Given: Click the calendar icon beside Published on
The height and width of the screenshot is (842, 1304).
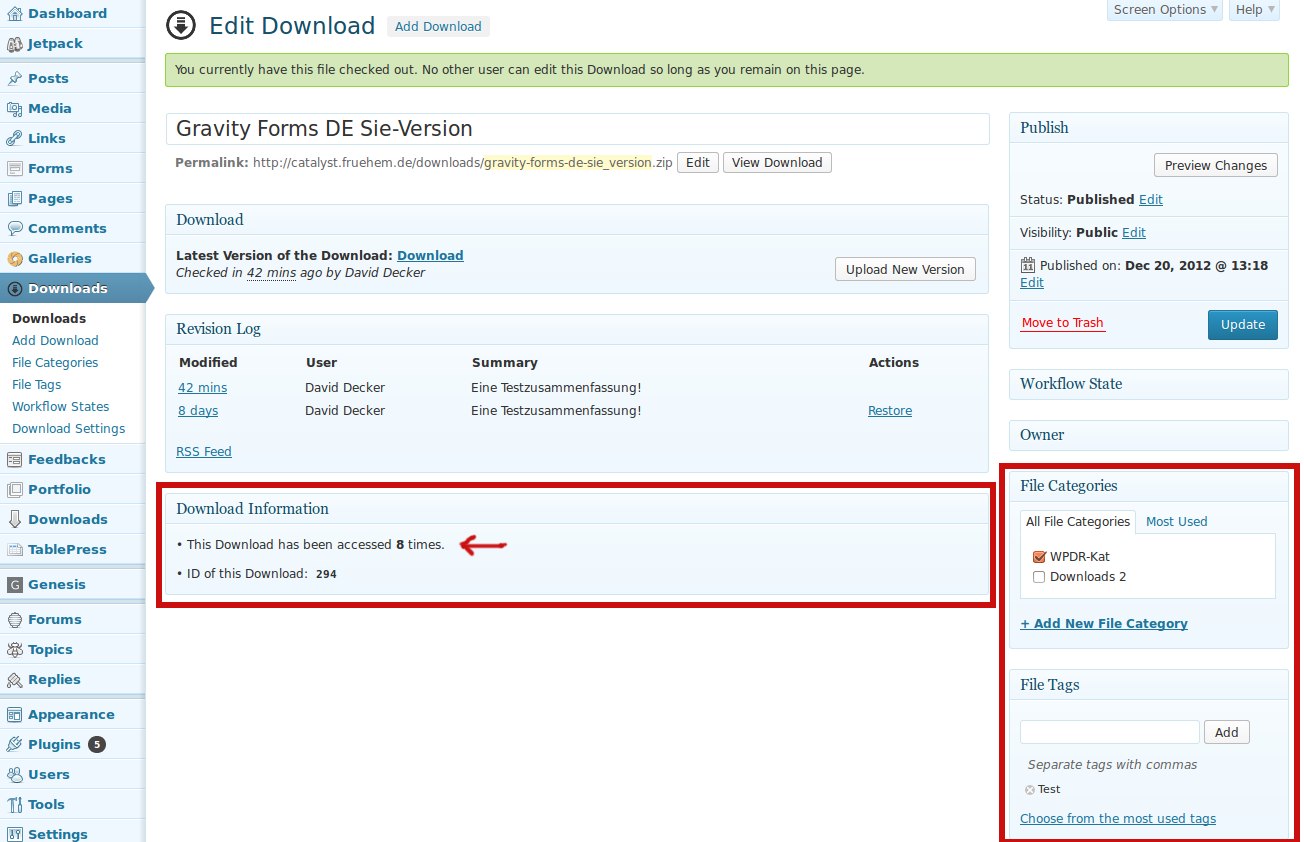Looking at the screenshot, I should (1028, 266).
